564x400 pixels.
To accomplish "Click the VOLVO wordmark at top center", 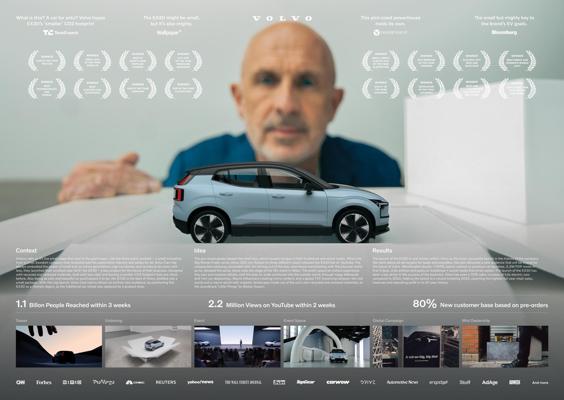I will tap(282, 18).
